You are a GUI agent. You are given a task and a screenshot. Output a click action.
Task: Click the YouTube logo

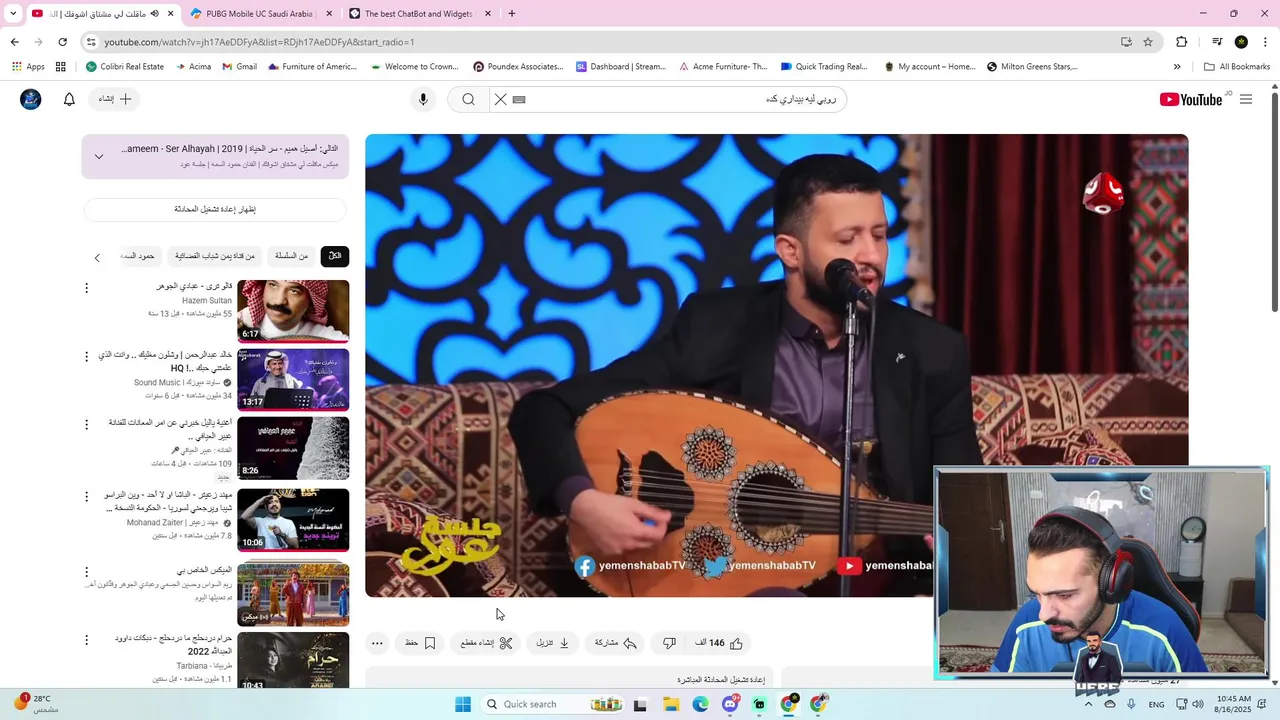(x=1190, y=99)
